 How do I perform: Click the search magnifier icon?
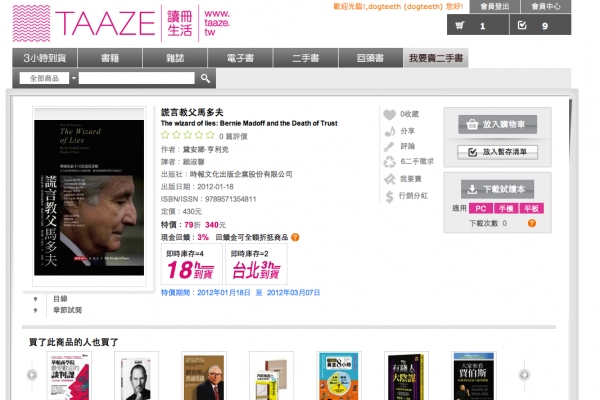pos(205,78)
